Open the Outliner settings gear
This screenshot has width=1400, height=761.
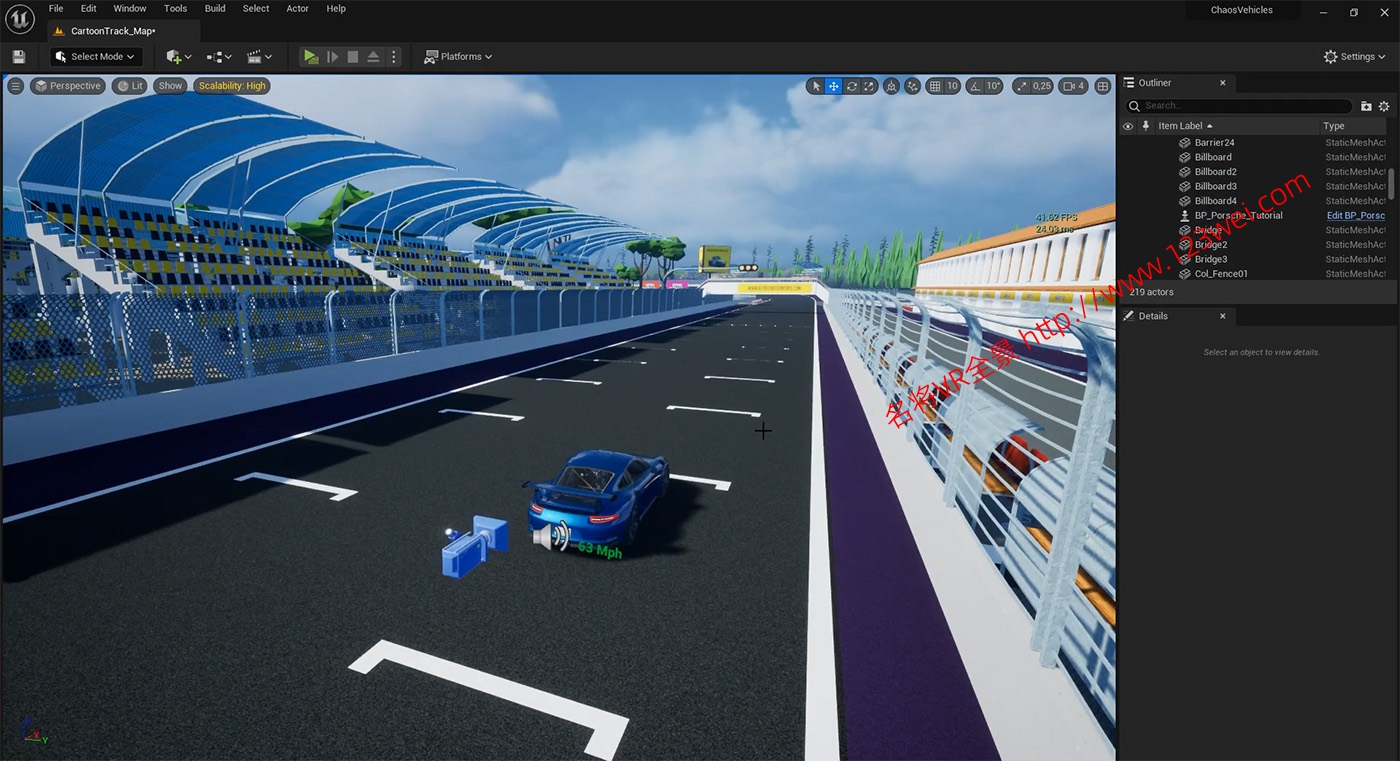(x=1384, y=106)
